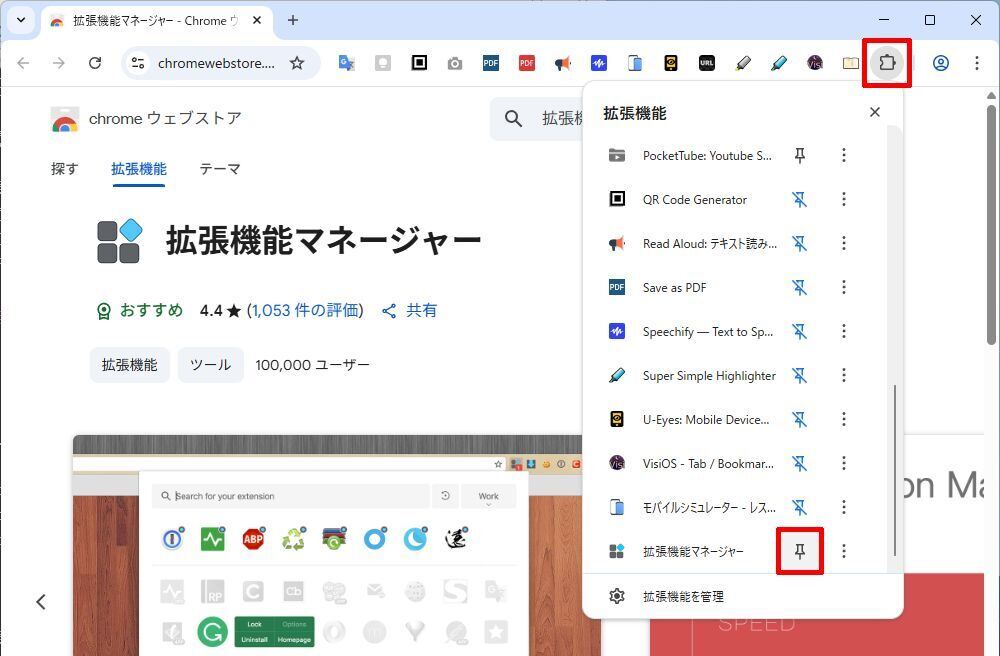The height and width of the screenshot is (656, 1000).
Task: Click the PocketTube folder icon in extensions list
Action: pyautogui.click(x=617, y=155)
